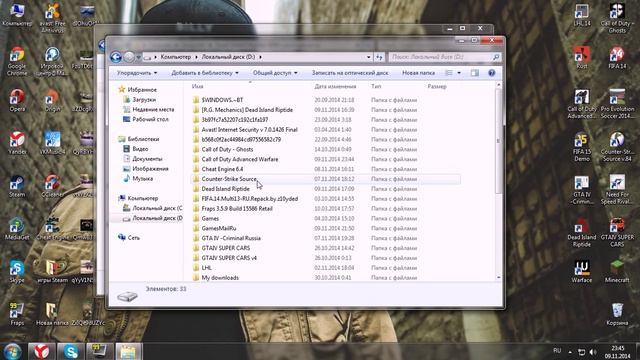Select Сеть in the navigation pane
640x360 pixels.
133,238
